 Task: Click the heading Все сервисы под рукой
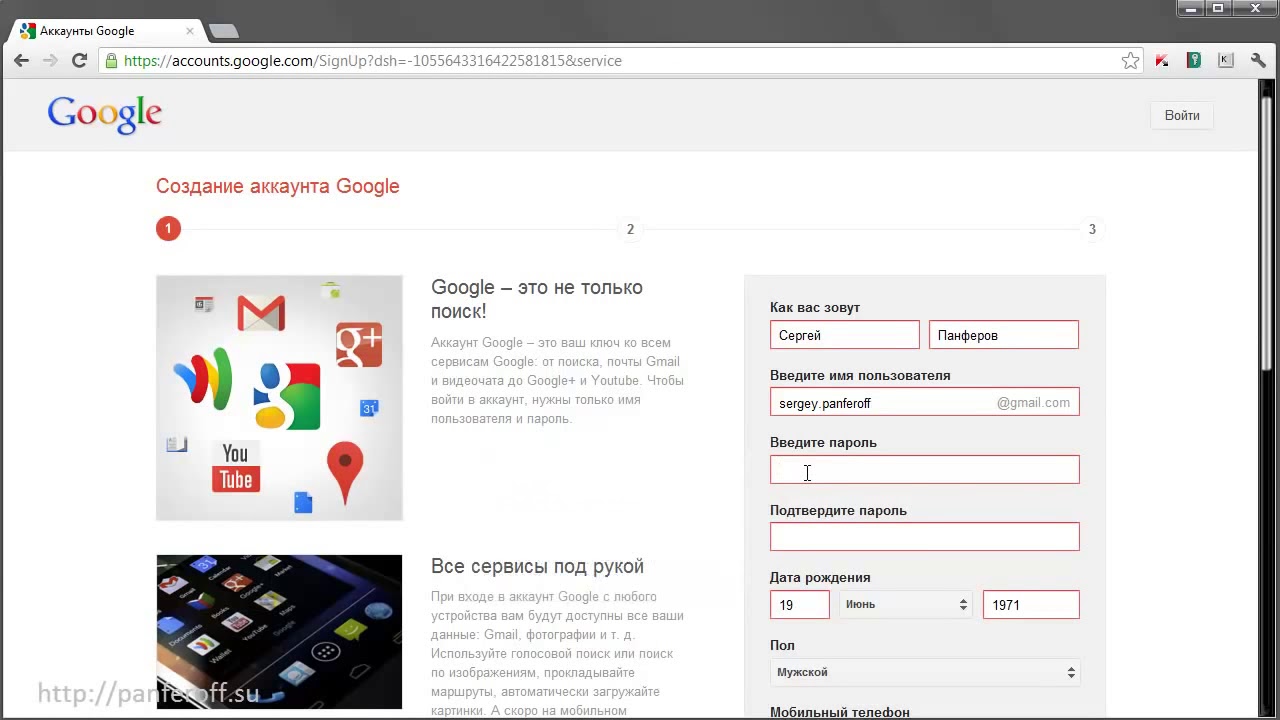tap(537, 566)
